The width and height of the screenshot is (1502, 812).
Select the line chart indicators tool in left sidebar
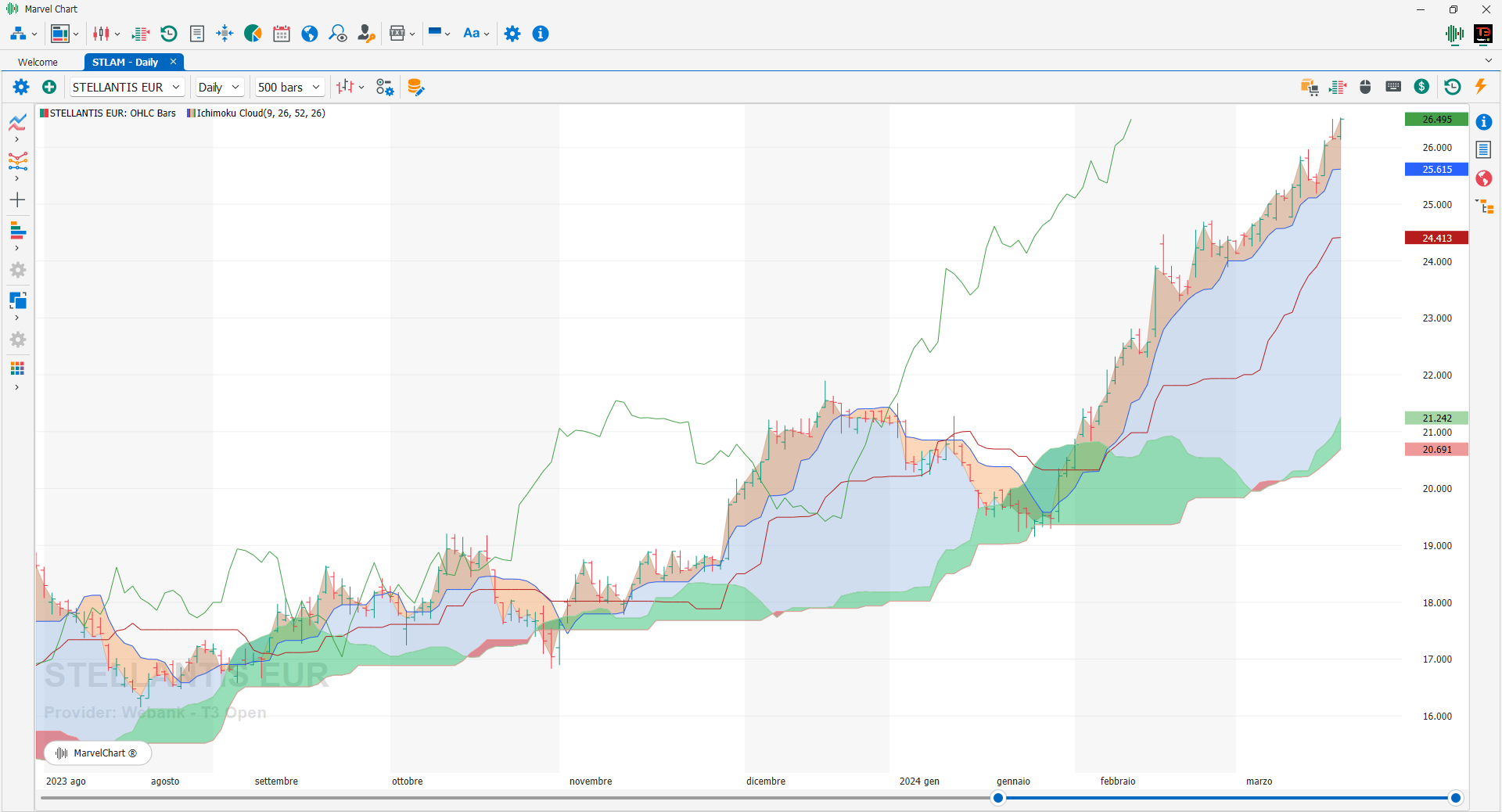coord(18,123)
